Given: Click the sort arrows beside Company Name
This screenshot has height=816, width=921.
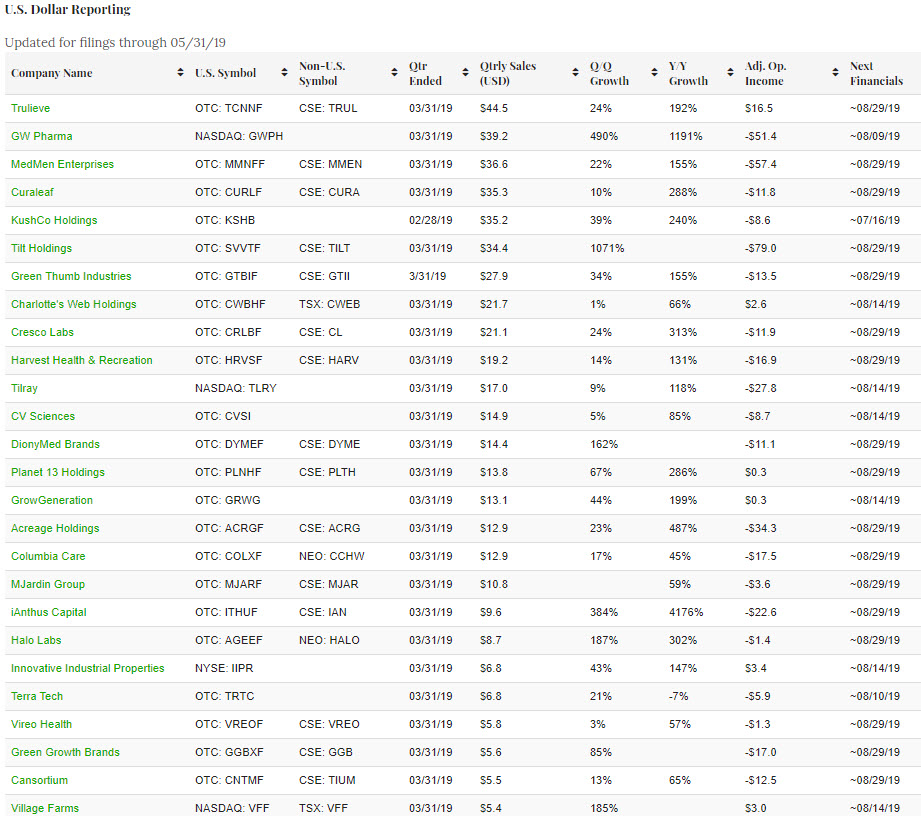Looking at the screenshot, I should [x=180, y=73].
